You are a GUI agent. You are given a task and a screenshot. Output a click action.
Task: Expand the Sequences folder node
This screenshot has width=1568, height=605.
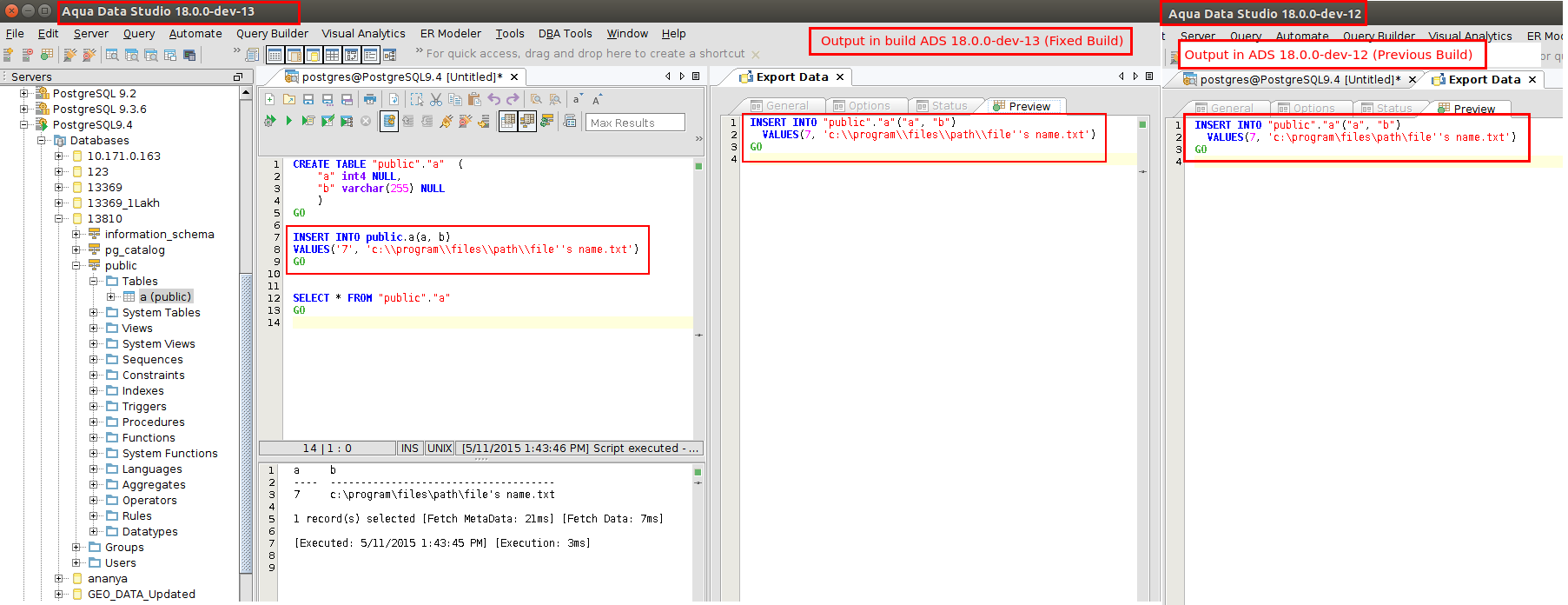(x=93, y=359)
